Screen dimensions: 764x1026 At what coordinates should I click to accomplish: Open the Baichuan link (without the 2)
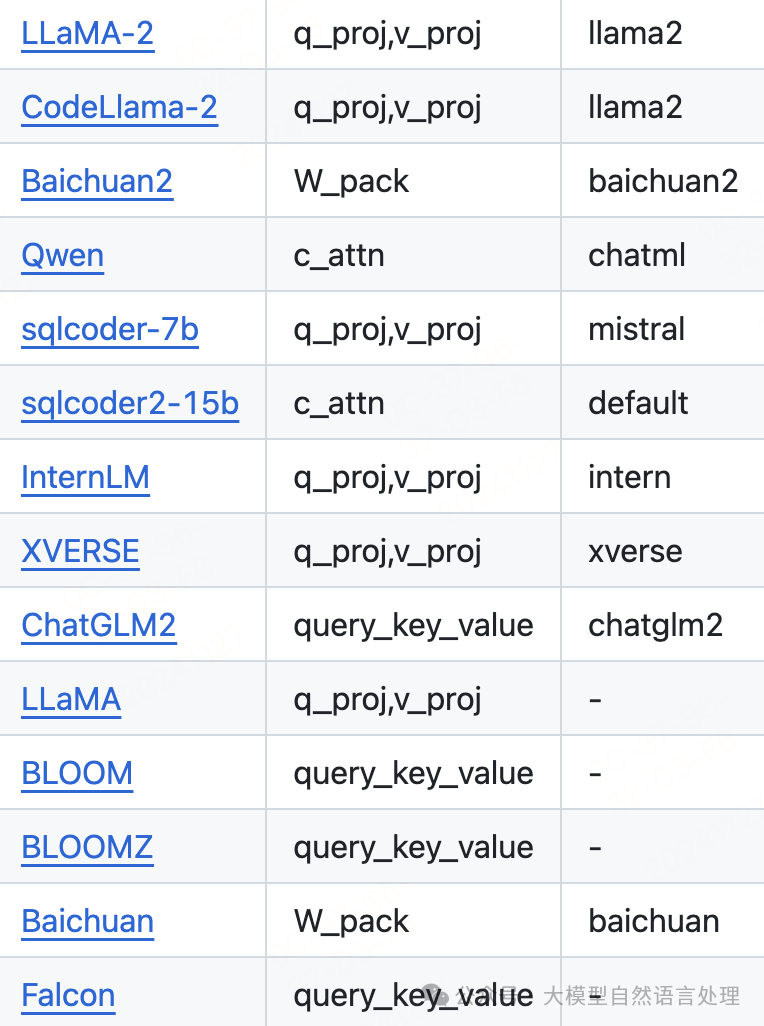point(87,922)
